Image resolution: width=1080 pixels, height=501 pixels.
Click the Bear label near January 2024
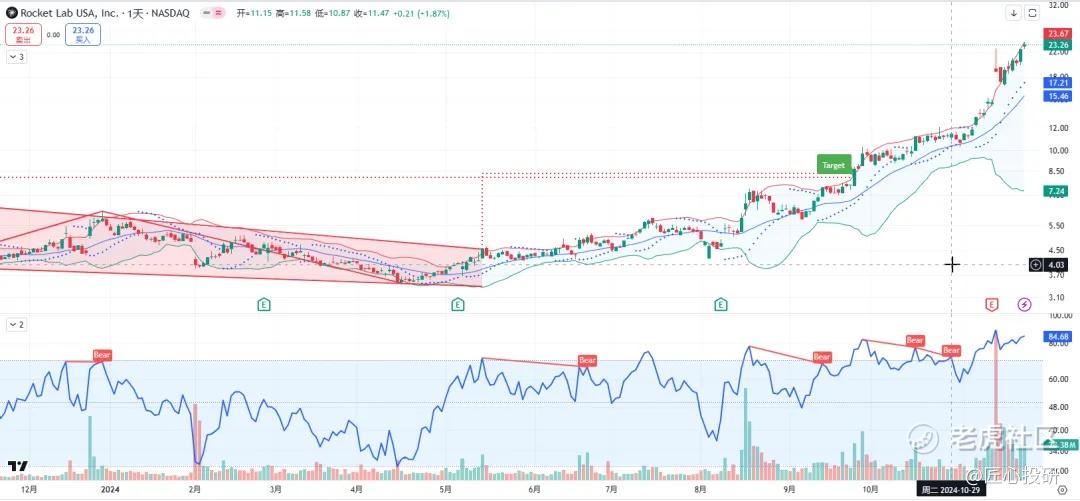point(102,356)
